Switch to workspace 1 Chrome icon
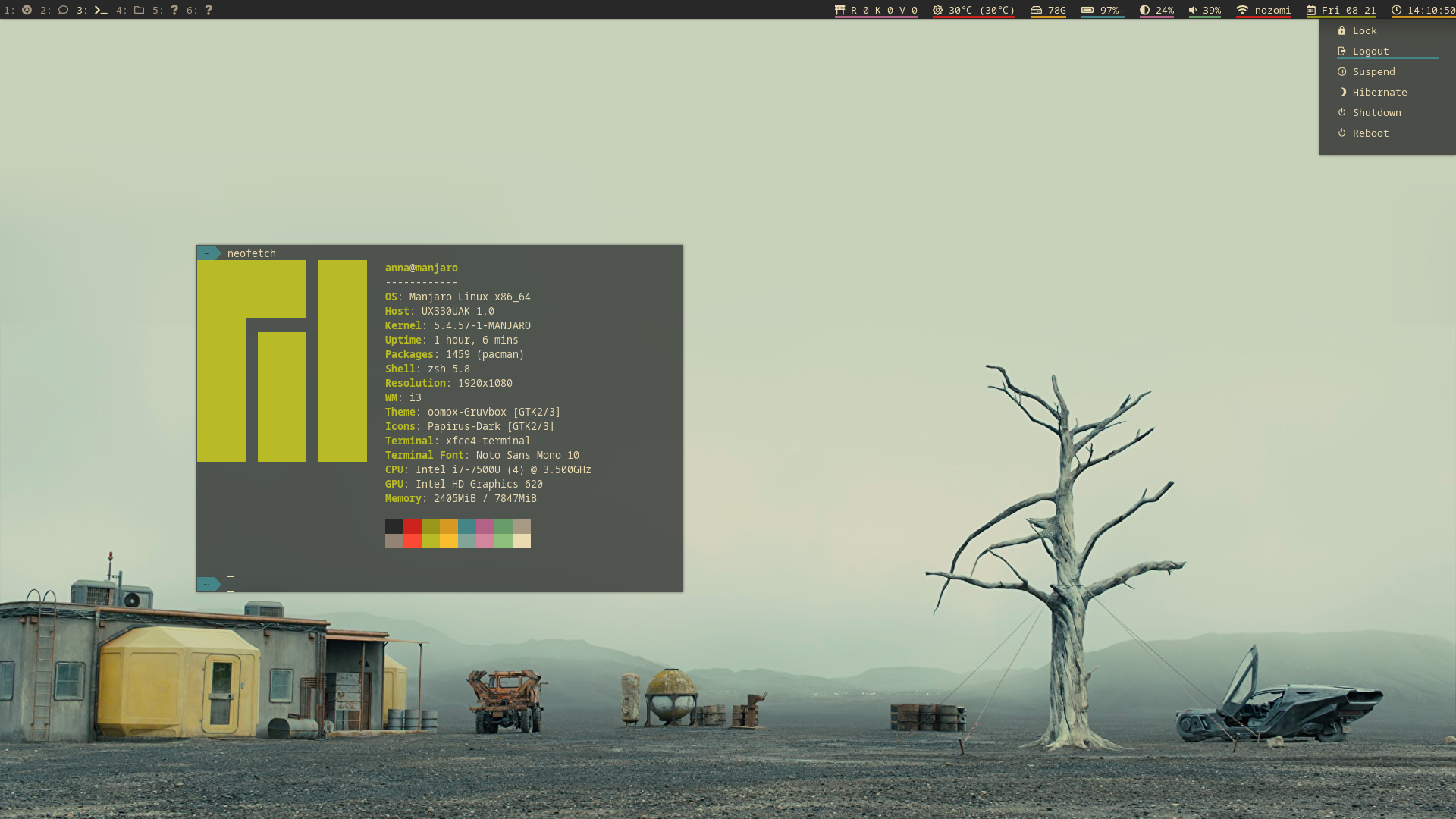 click(x=27, y=10)
